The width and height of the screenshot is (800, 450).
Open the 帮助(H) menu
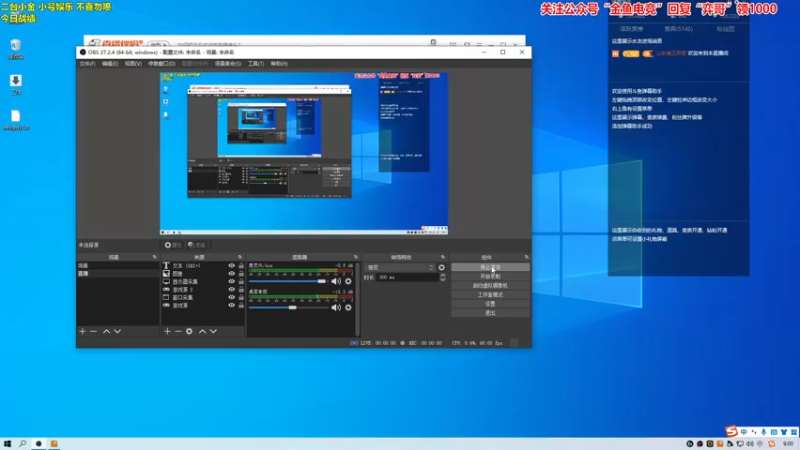(279, 64)
